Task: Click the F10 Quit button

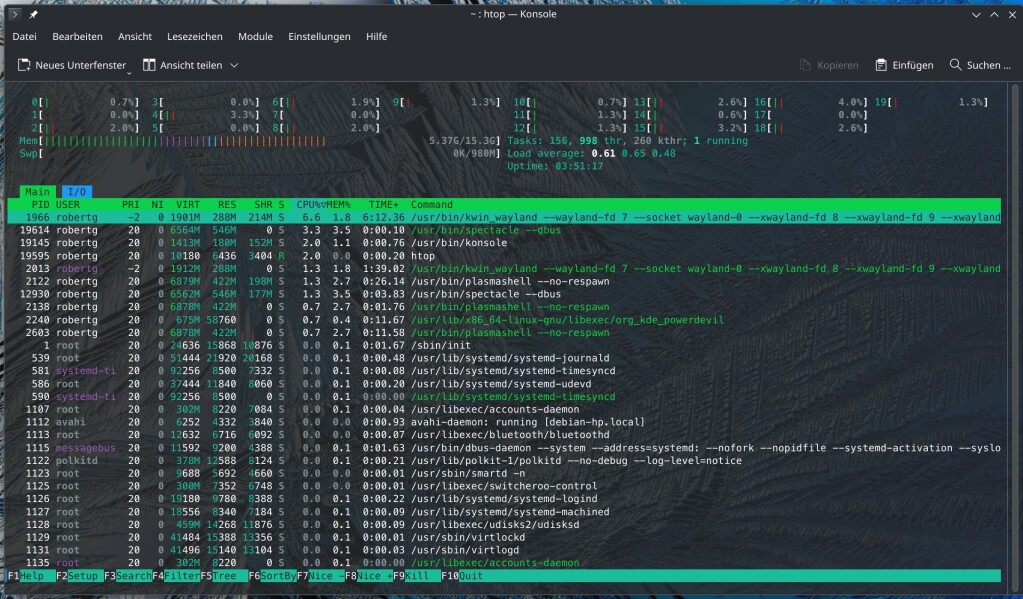Action: tap(470, 576)
